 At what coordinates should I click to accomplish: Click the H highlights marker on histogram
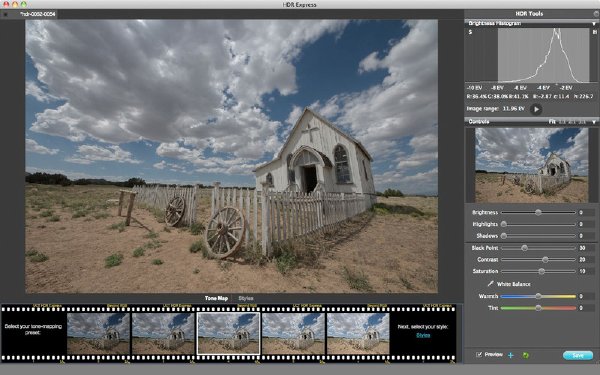595,32
